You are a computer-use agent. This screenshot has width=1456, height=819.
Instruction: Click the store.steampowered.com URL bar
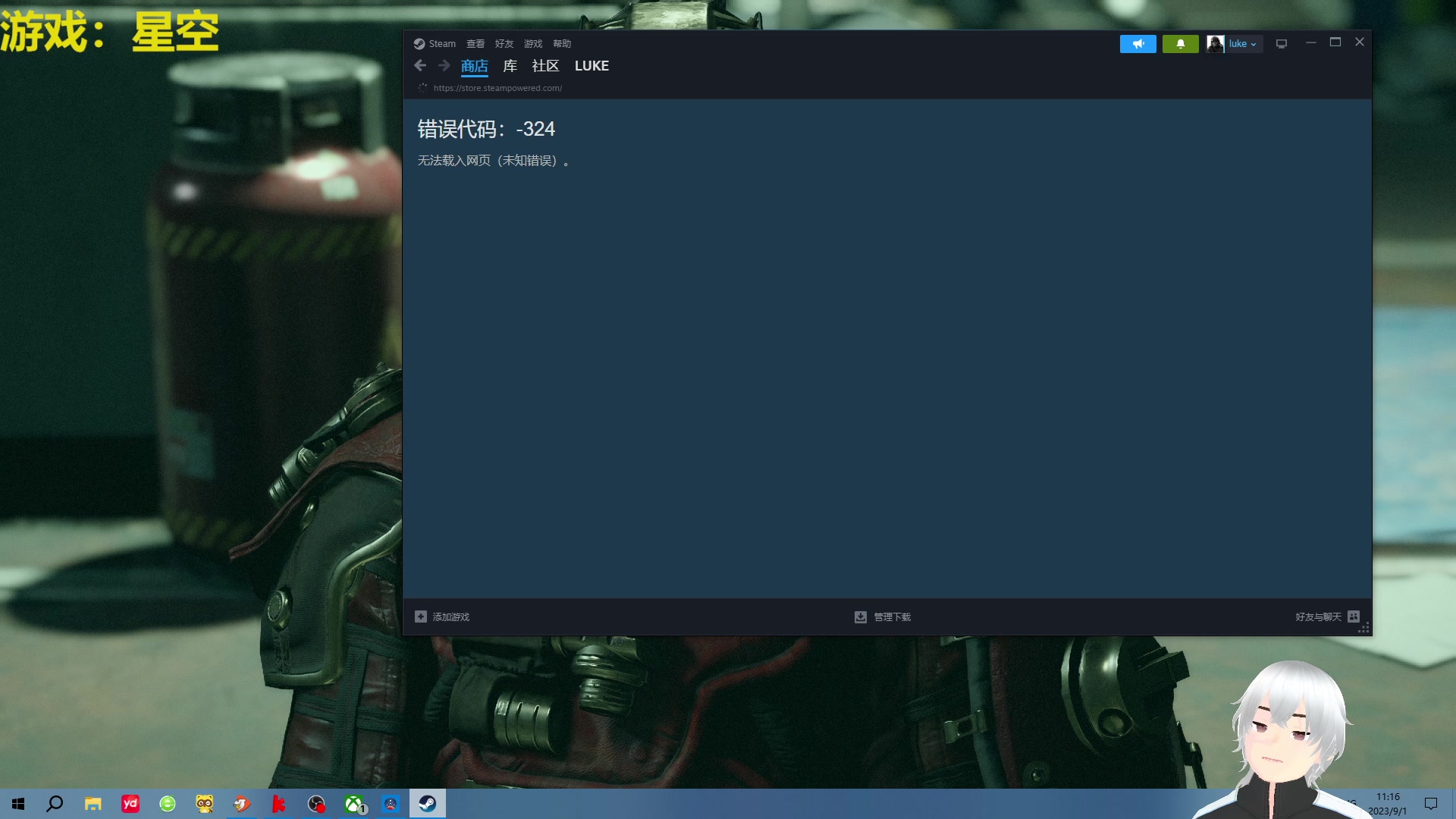[x=497, y=88]
